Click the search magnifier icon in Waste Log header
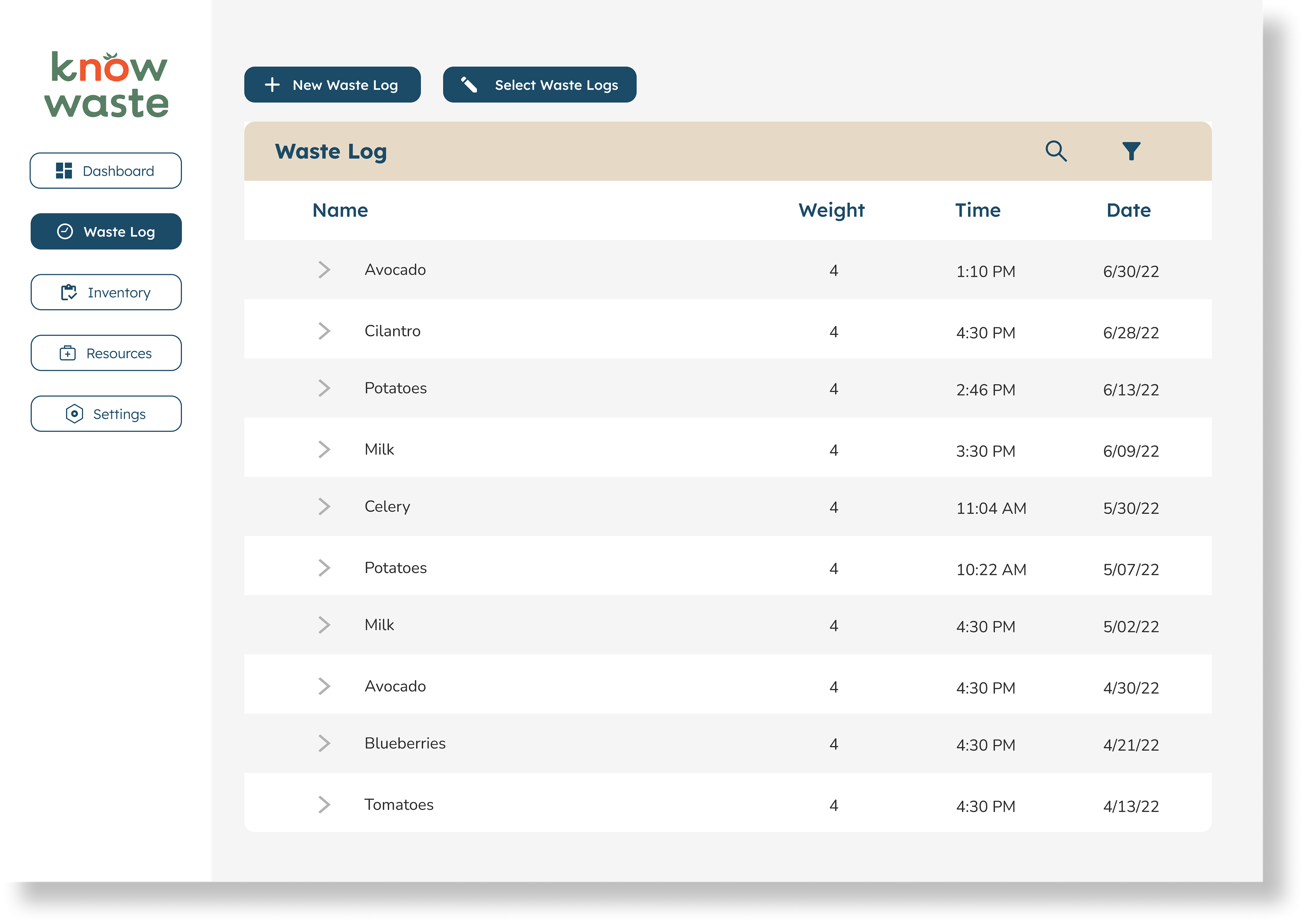The height and width of the screenshot is (924, 1305). point(1056,152)
